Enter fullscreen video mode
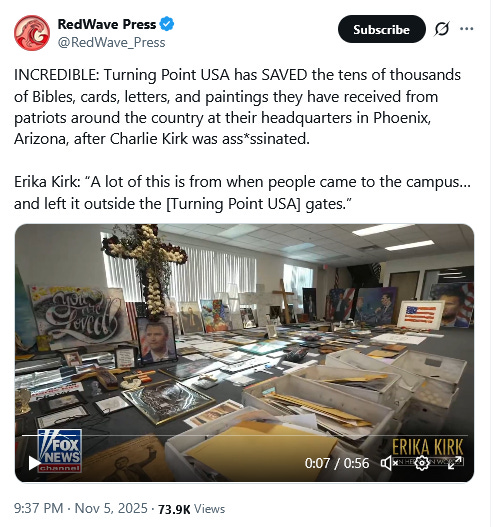This screenshot has width=493, height=527. coord(454,463)
